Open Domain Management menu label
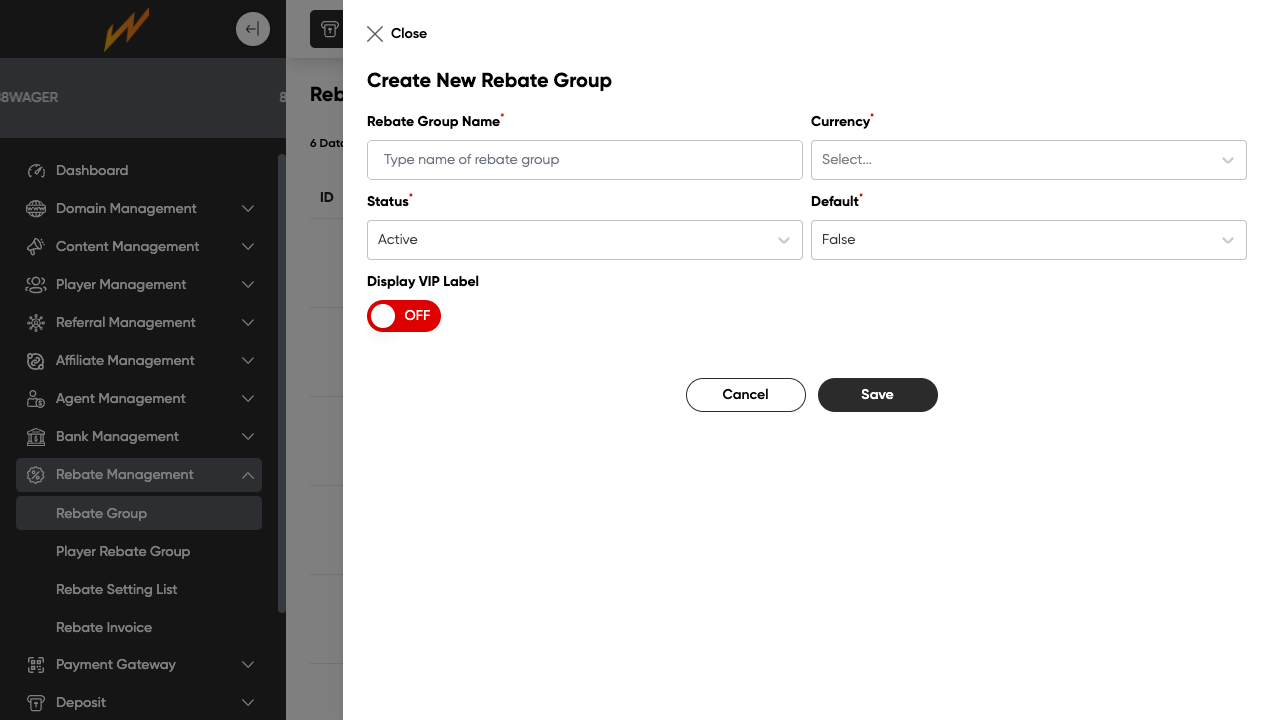Screen dimensions: 1280x720 click(126, 209)
